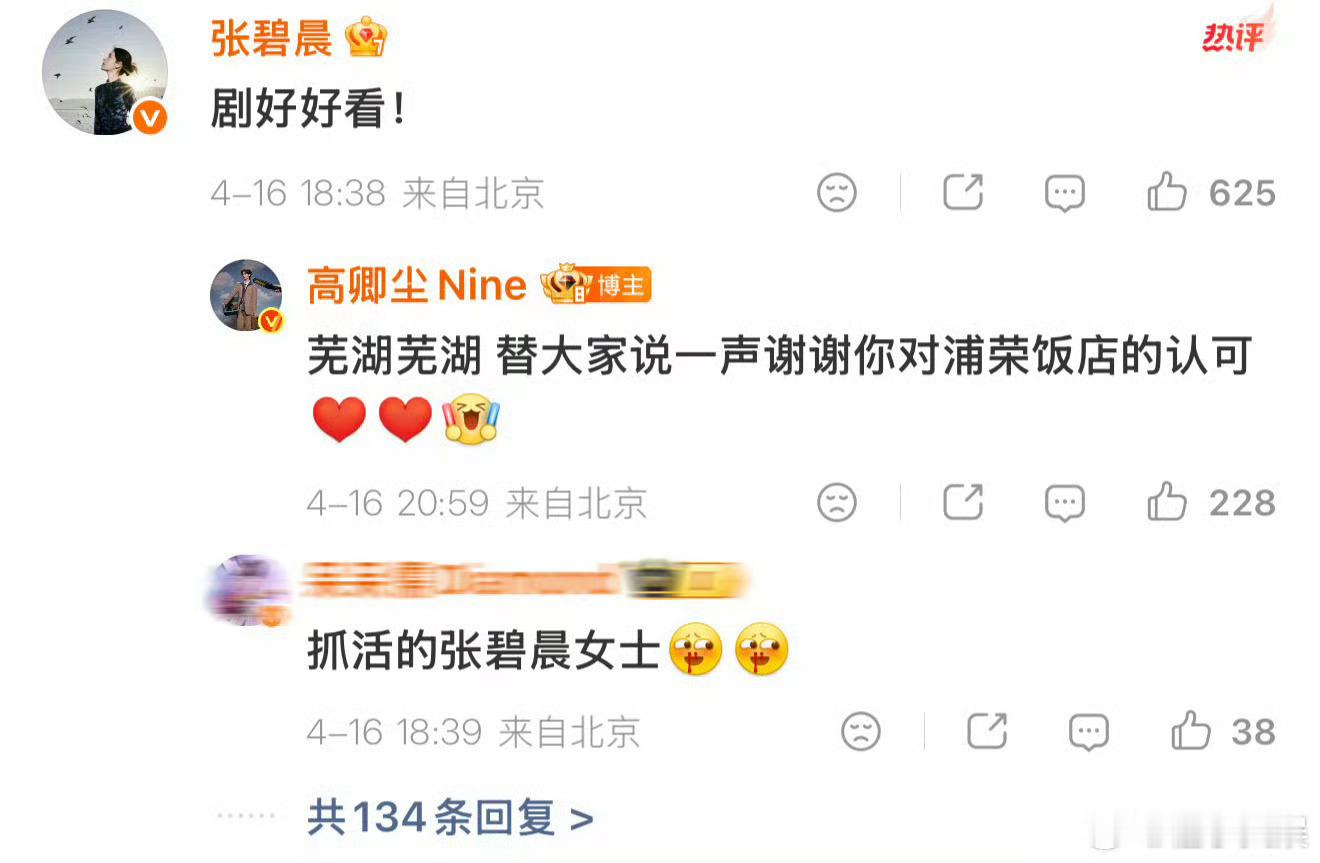Open 高卿尘 Nine's profile from the username
The width and height of the screenshot is (1320, 863).
tap(417, 286)
